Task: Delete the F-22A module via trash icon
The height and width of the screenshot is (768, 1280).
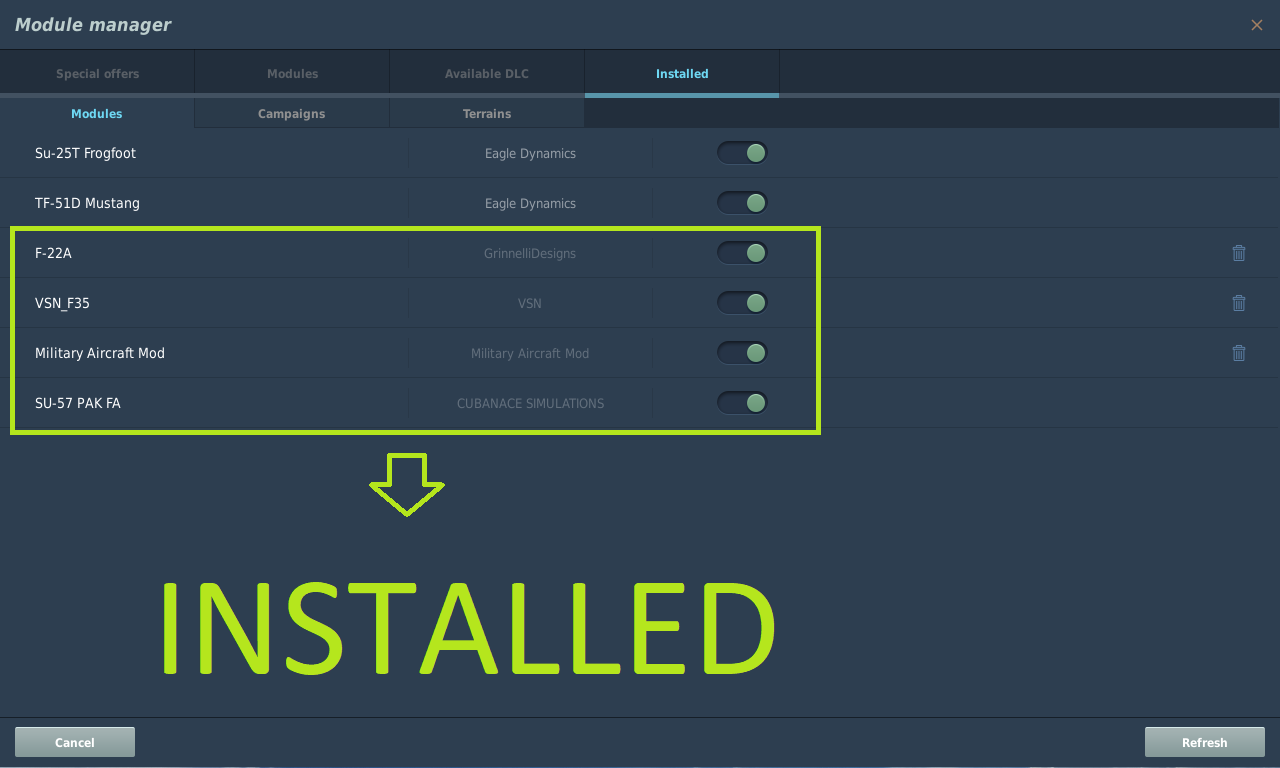Action: coord(1239,253)
